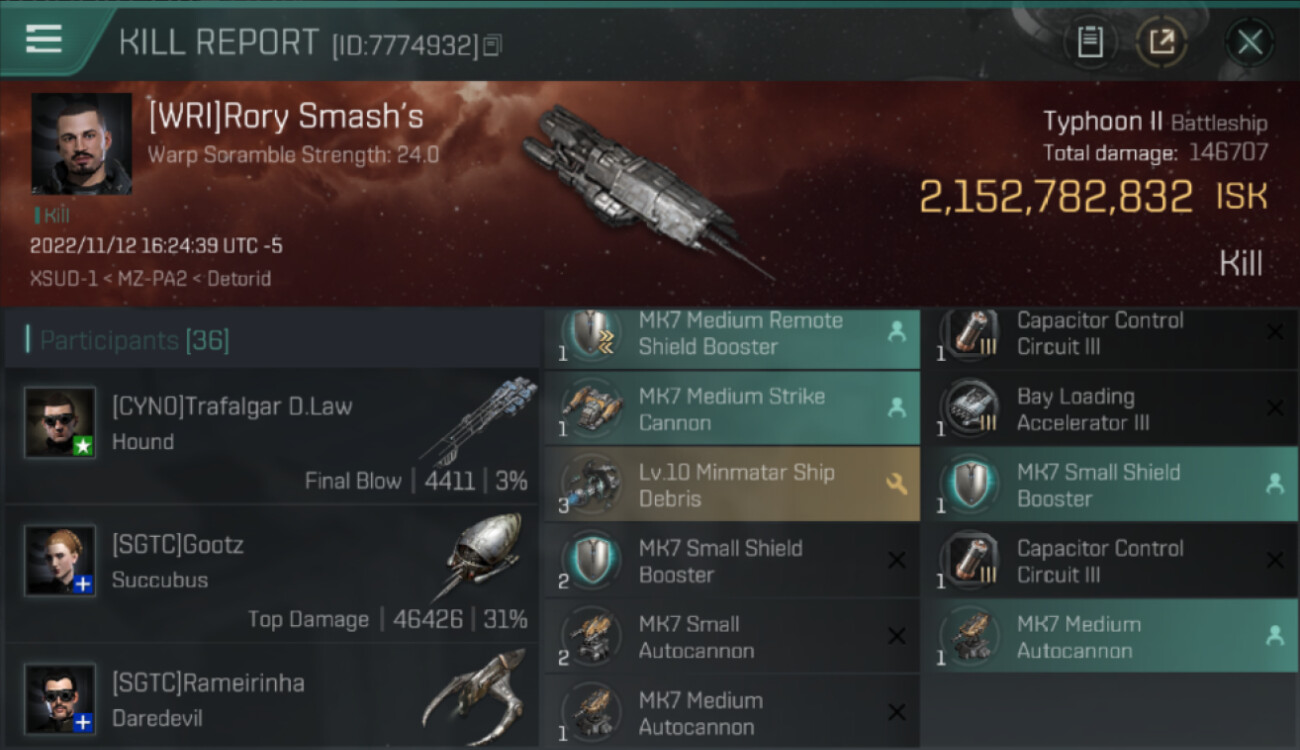
Task: Click the Succubus ship icon
Action: click(480, 556)
